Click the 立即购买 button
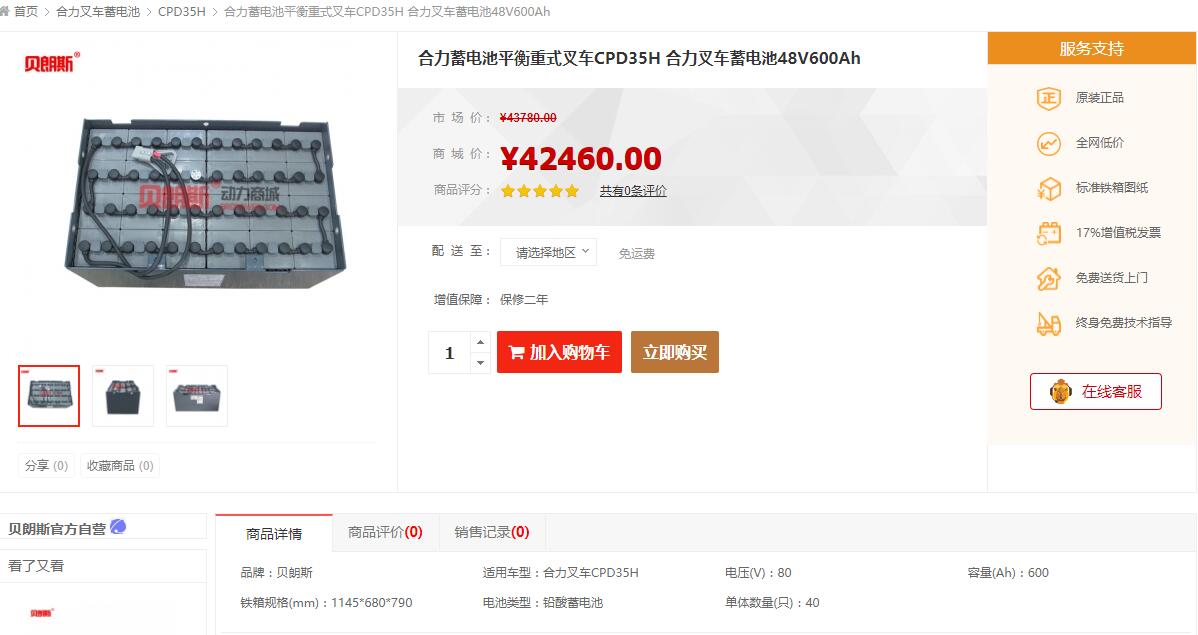The width and height of the screenshot is (1198, 635). (x=675, y=352)
